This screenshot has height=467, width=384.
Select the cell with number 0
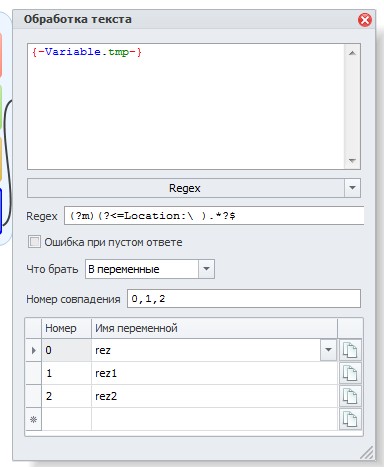click(66, 350)
